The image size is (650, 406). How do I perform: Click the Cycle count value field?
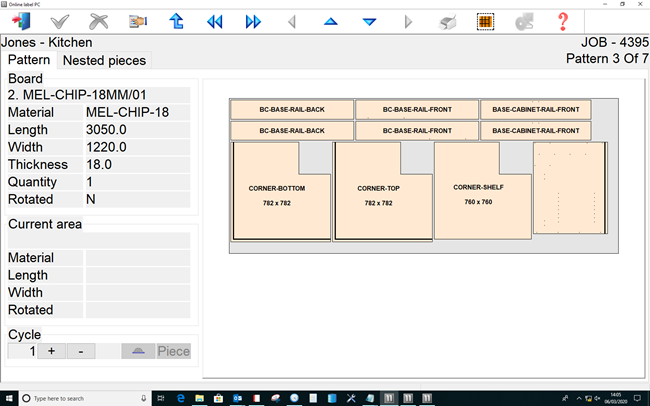point(23,351)
